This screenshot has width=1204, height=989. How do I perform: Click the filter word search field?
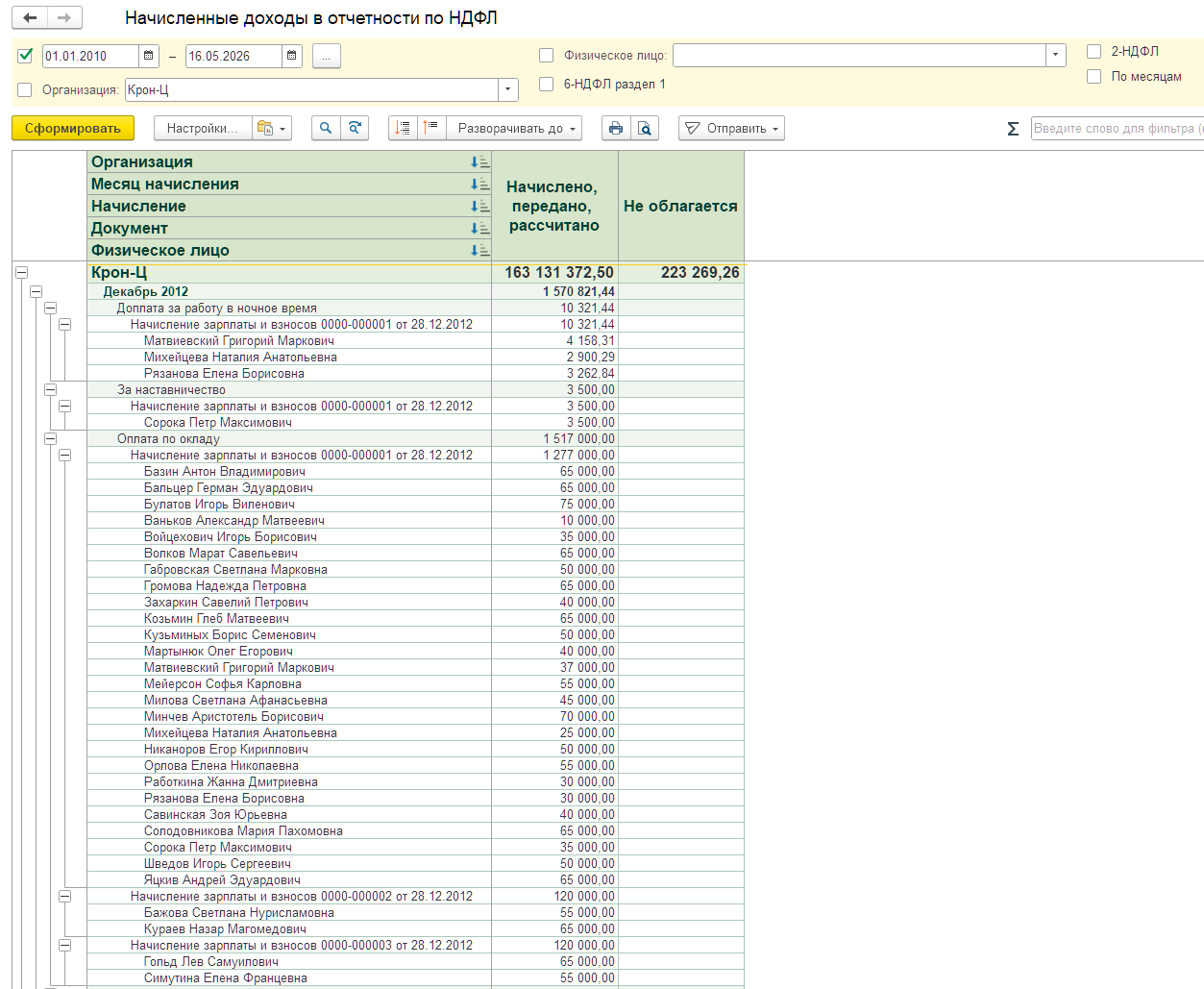point(1117,128)
